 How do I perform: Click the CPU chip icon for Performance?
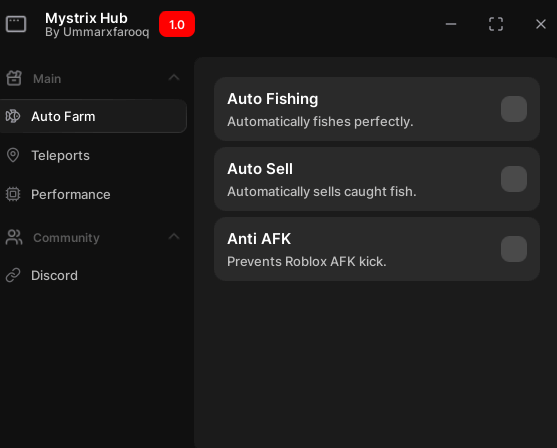pos(13,194)
